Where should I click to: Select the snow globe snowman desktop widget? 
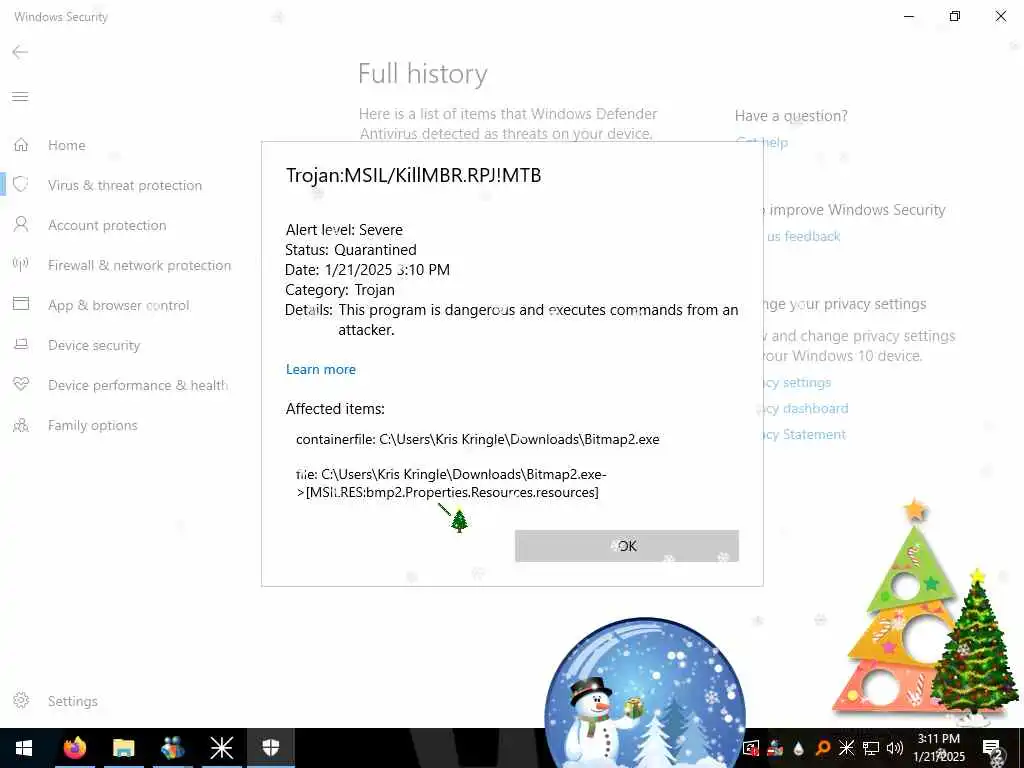(645, 692)
